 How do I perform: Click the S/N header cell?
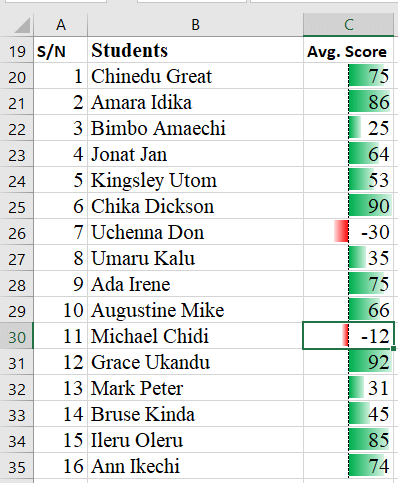tap(60, 50)
